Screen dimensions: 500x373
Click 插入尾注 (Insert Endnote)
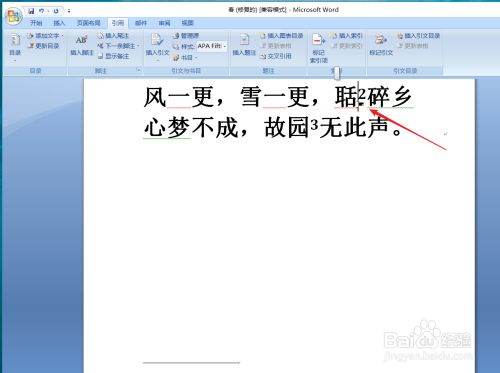113,36
